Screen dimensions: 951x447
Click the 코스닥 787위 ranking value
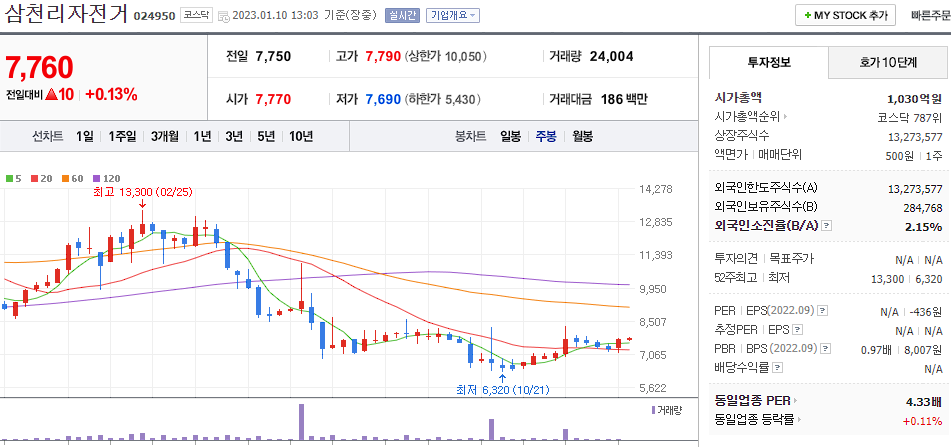(910, 117)
